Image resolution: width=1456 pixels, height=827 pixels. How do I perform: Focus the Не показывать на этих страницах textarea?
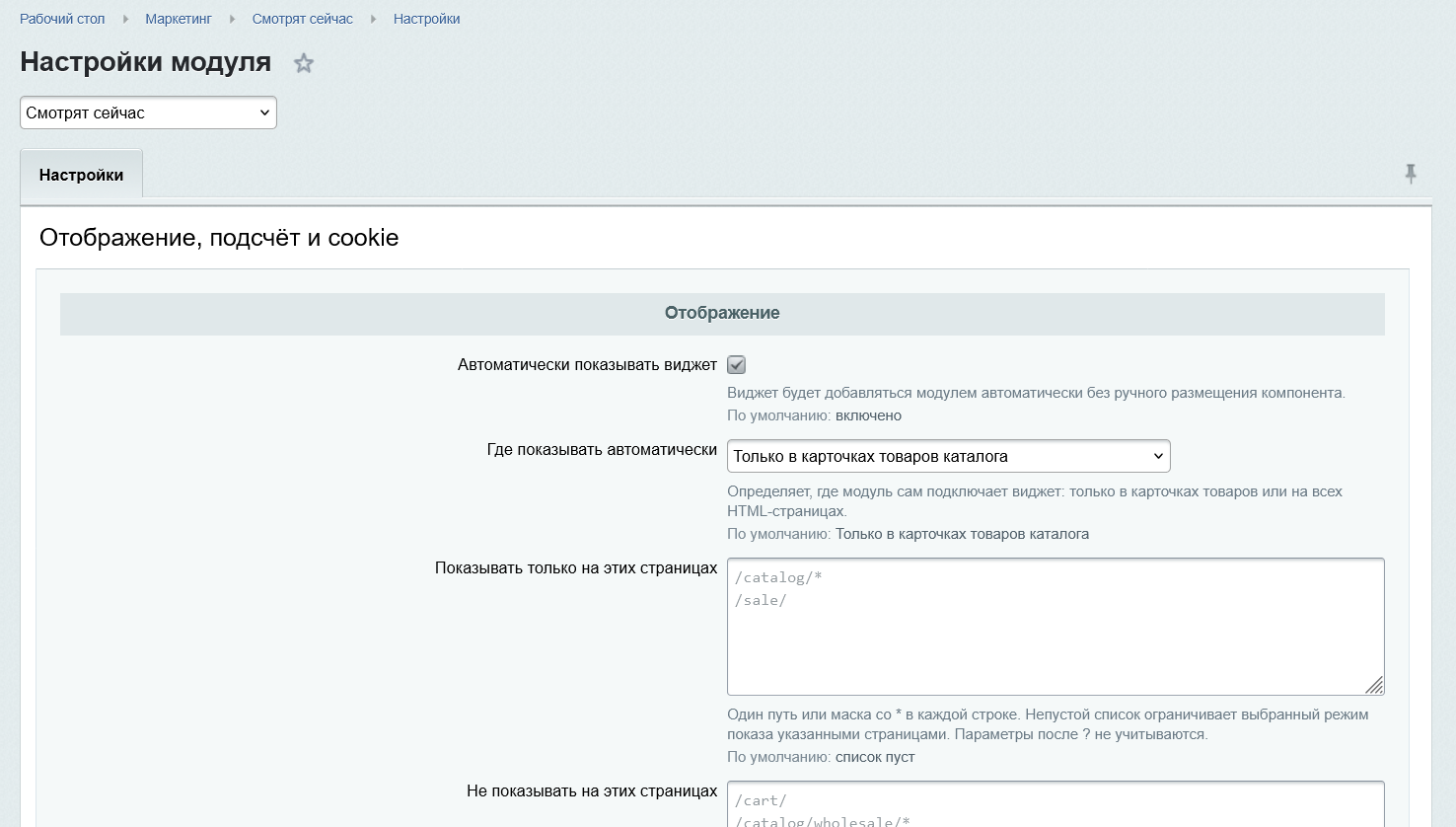[x=1056, y=804]
